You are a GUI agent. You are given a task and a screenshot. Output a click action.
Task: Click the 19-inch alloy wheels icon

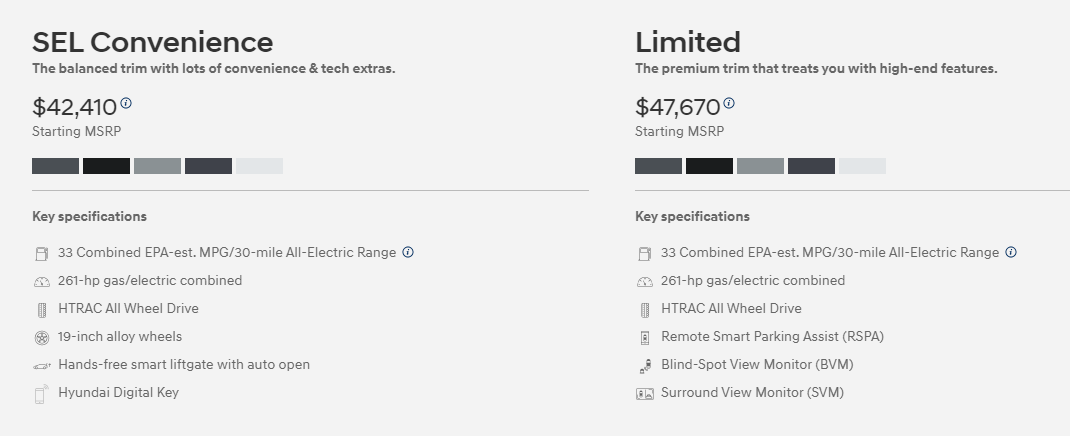coord(41,338)
